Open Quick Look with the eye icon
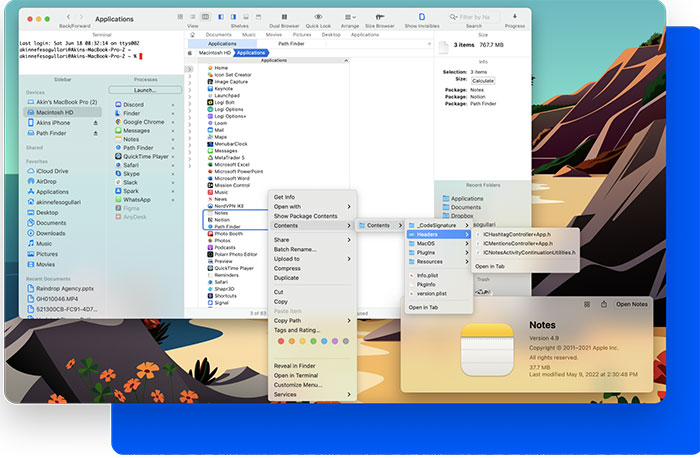700x458 pixels. (x=318, y=17)
